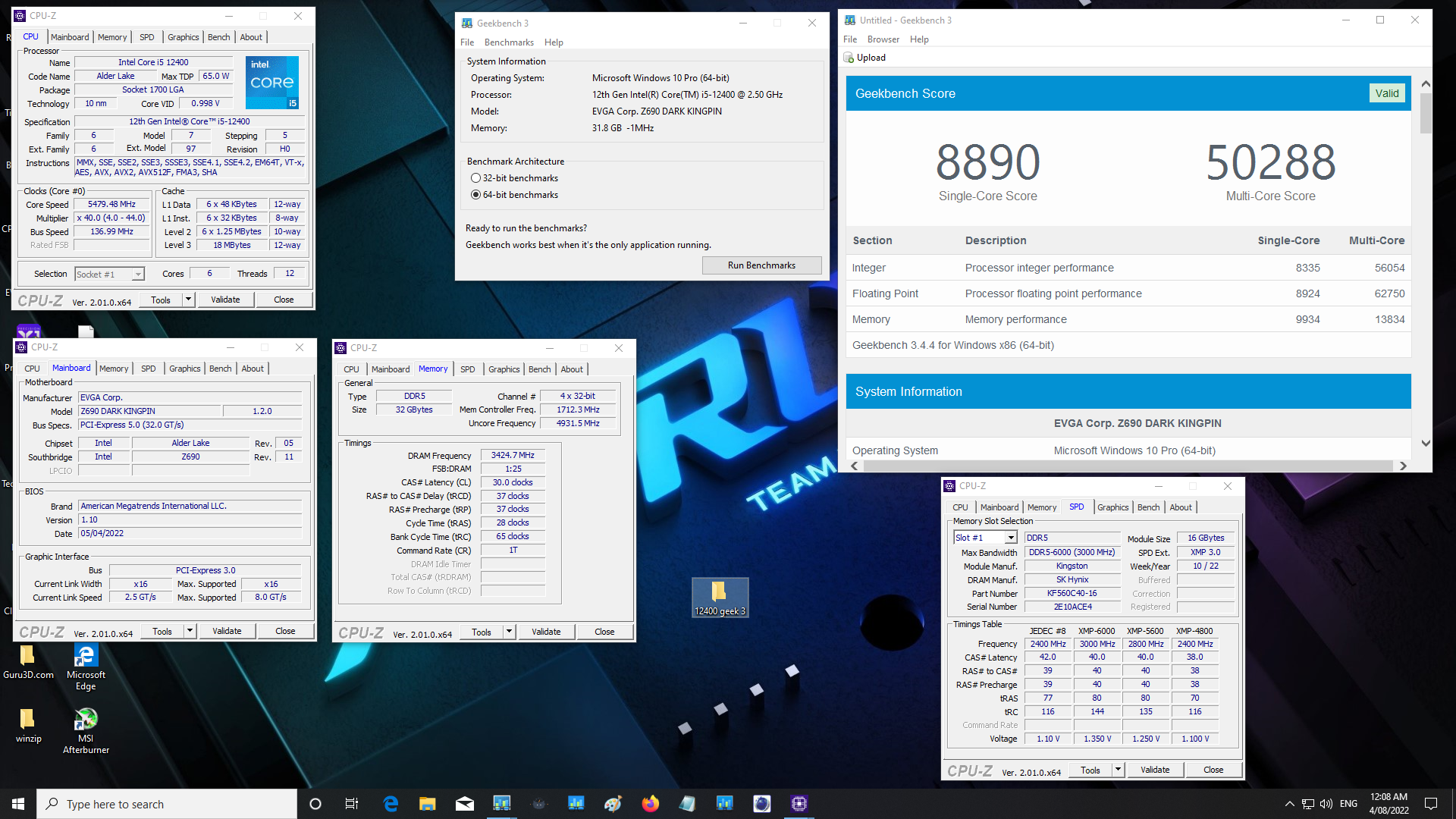1456x819 pixels.
Task: Click CPU-Z SPD window title icon
Action: pyautogui.click(x=949, y=486)
